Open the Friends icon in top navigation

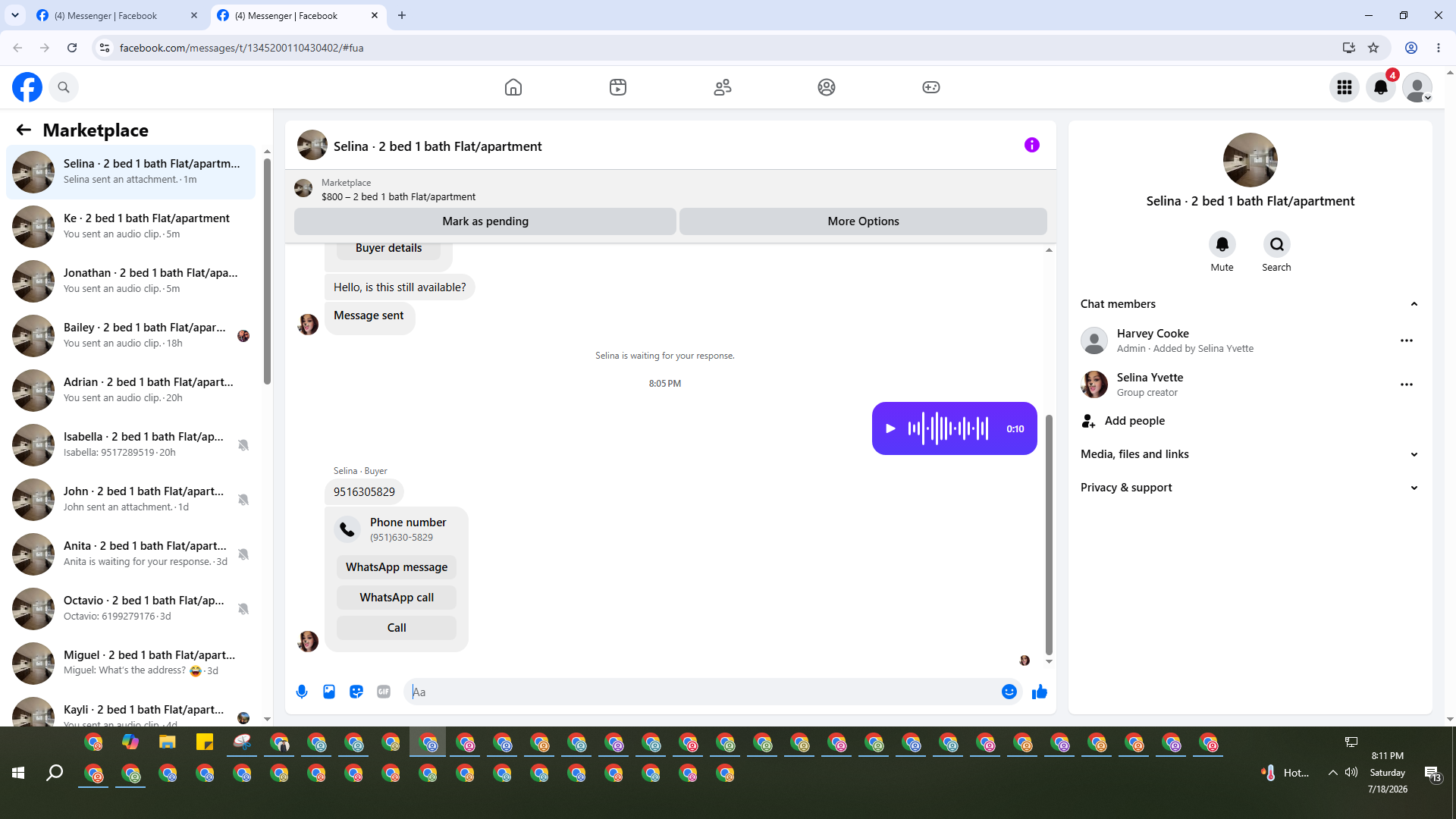723,87
